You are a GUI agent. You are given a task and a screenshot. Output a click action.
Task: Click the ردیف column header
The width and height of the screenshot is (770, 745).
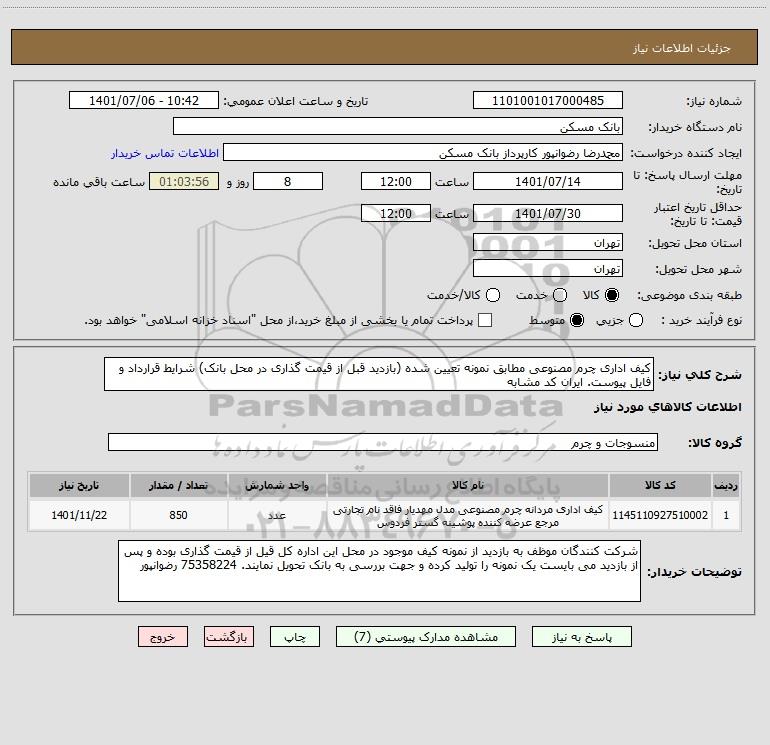point(726,485)
